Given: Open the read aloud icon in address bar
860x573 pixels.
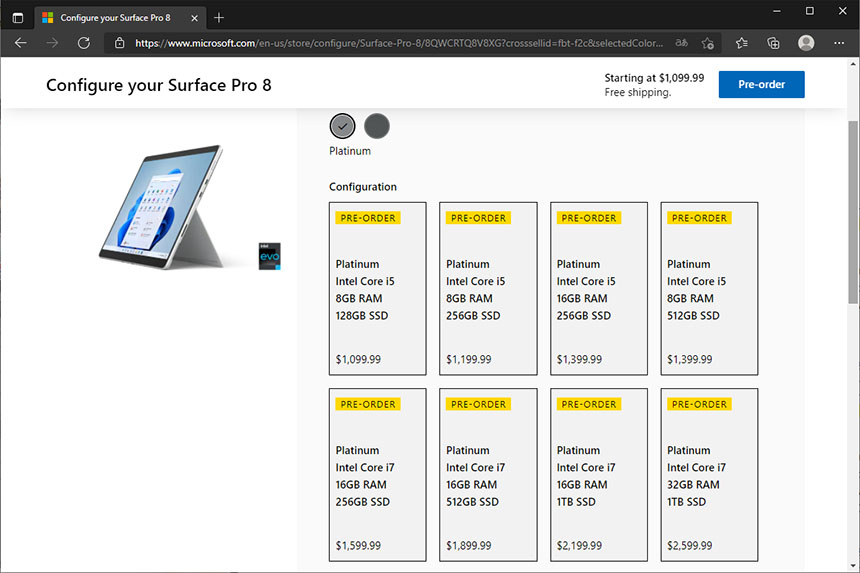Looking at the screenshot, I should (x=681, y=43).
